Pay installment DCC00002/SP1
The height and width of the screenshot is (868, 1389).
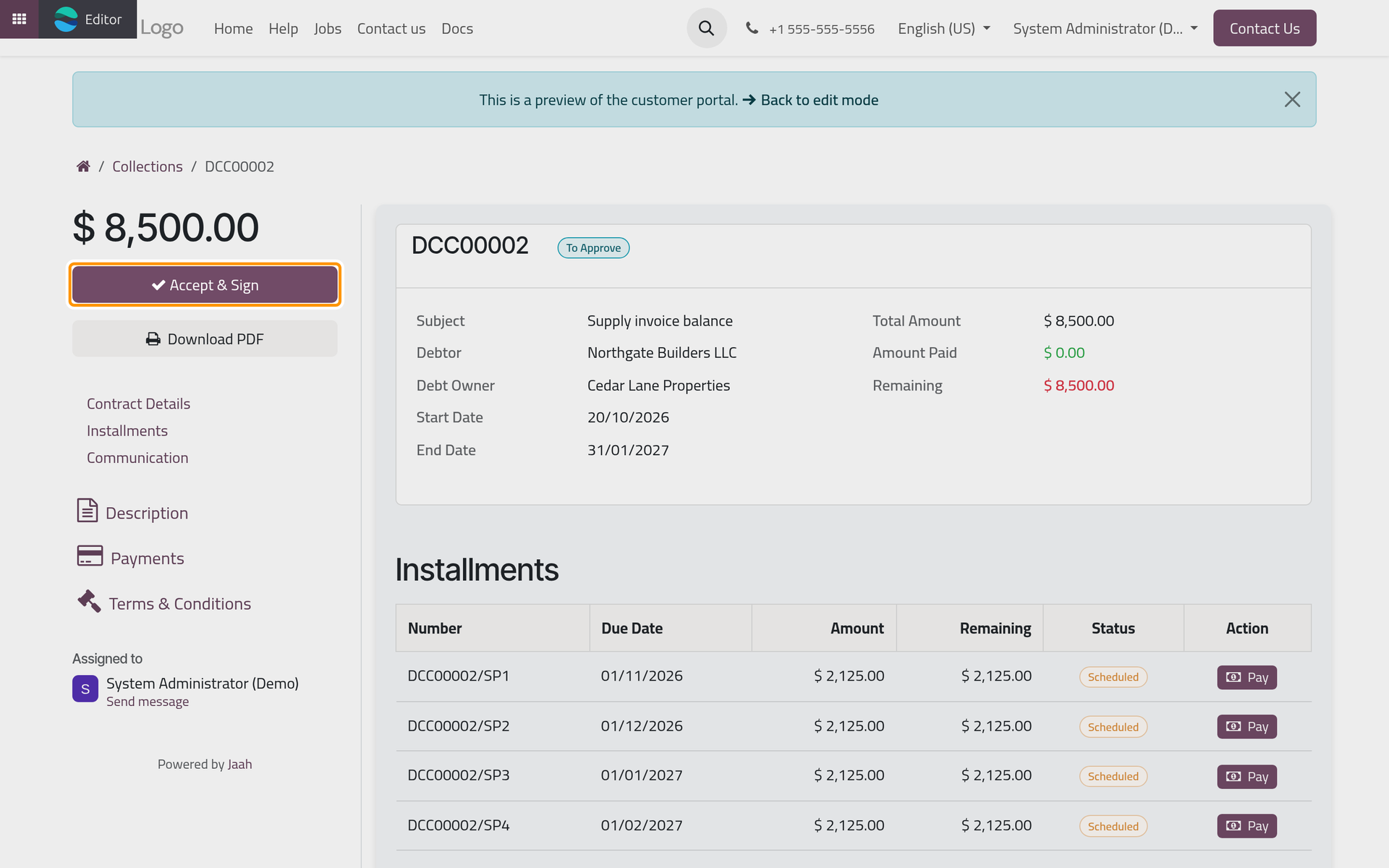[x=1246, y=678]
